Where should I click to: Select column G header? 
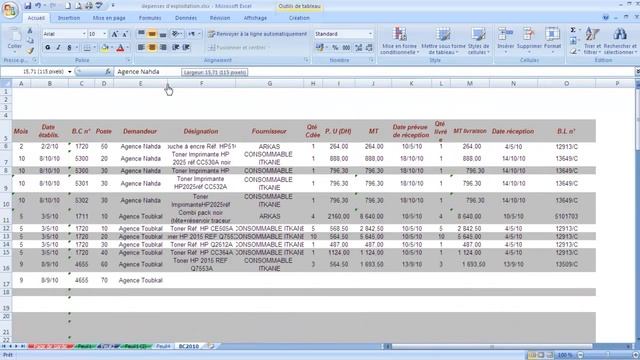(270, 83)
